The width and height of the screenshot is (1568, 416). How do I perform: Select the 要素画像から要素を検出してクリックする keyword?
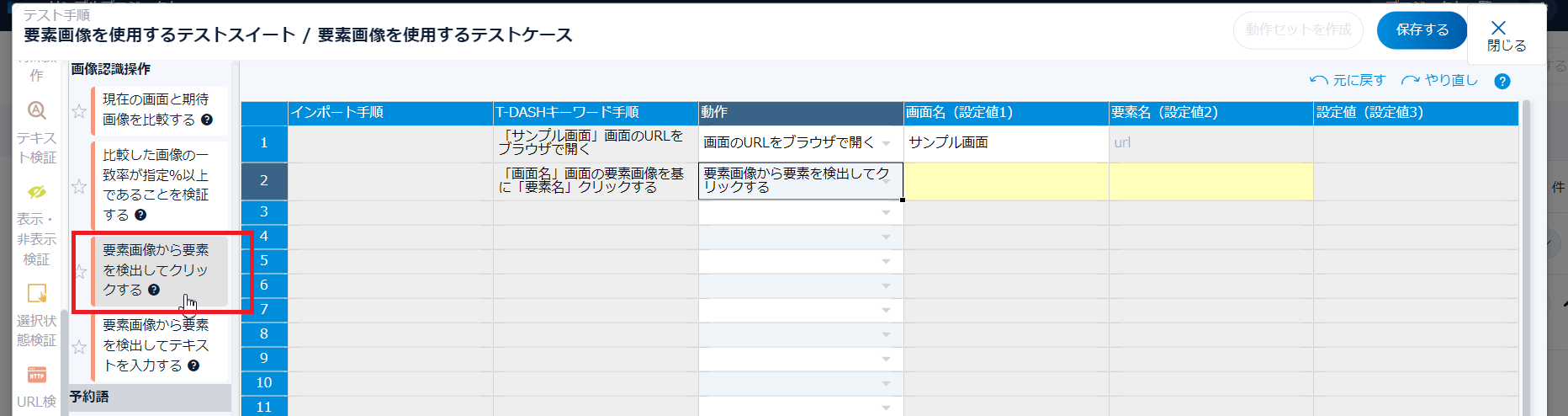tap(156, 269)
